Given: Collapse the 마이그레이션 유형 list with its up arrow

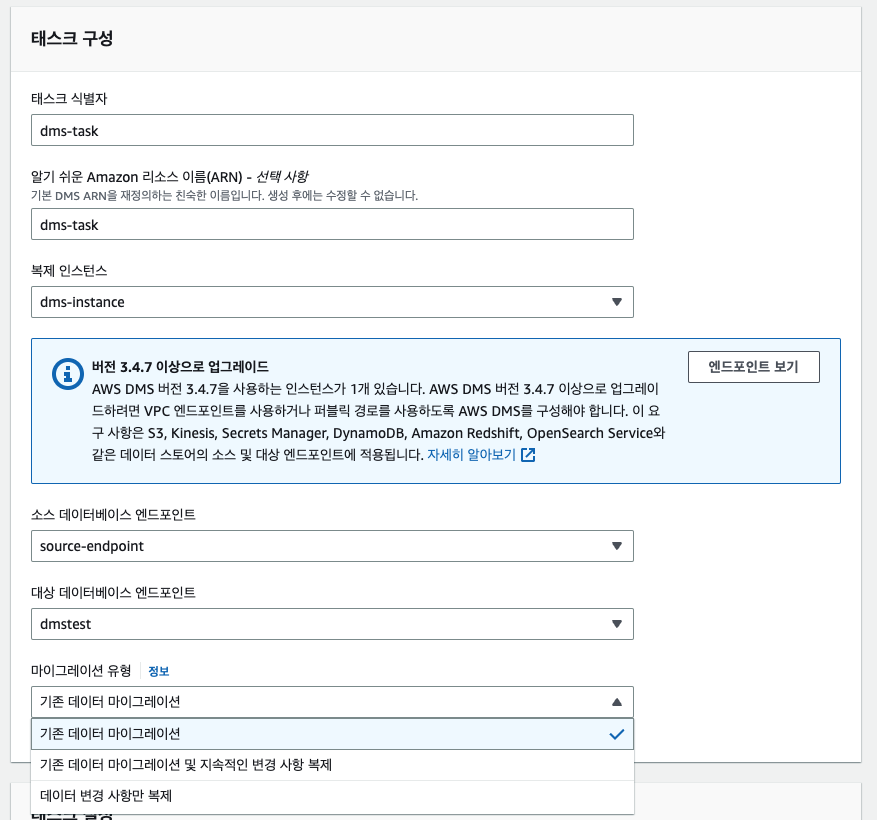Looking at the screenshot, I should (616, 702).
